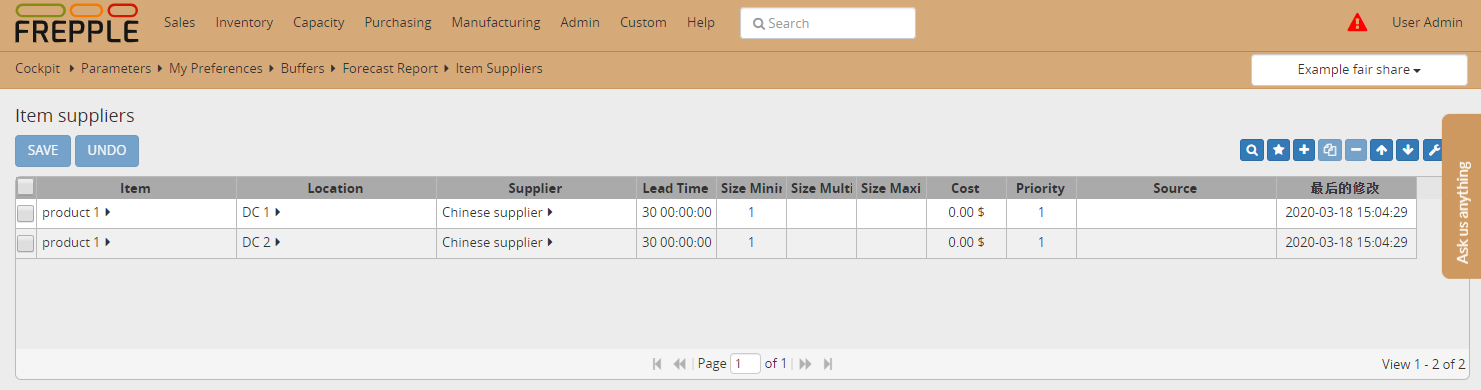Click the minus delete records icon
This screenshot has height=390, width=1481.
1356,150
